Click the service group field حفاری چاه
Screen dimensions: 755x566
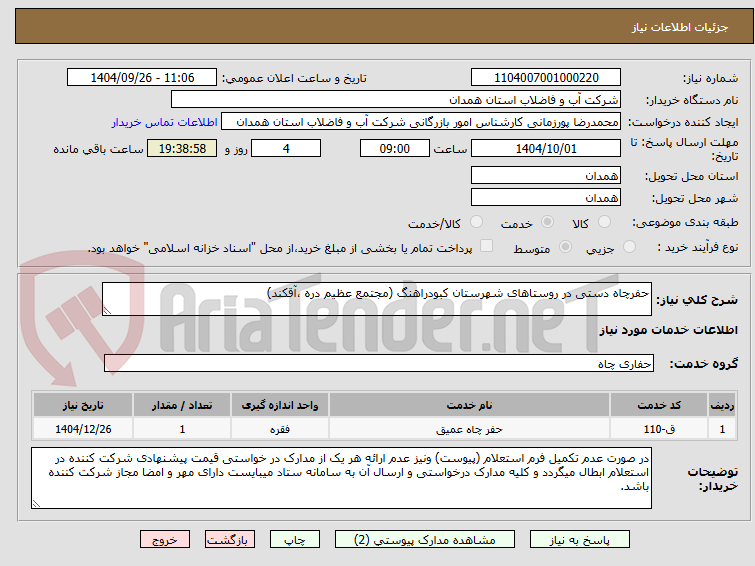pos(379,363)
